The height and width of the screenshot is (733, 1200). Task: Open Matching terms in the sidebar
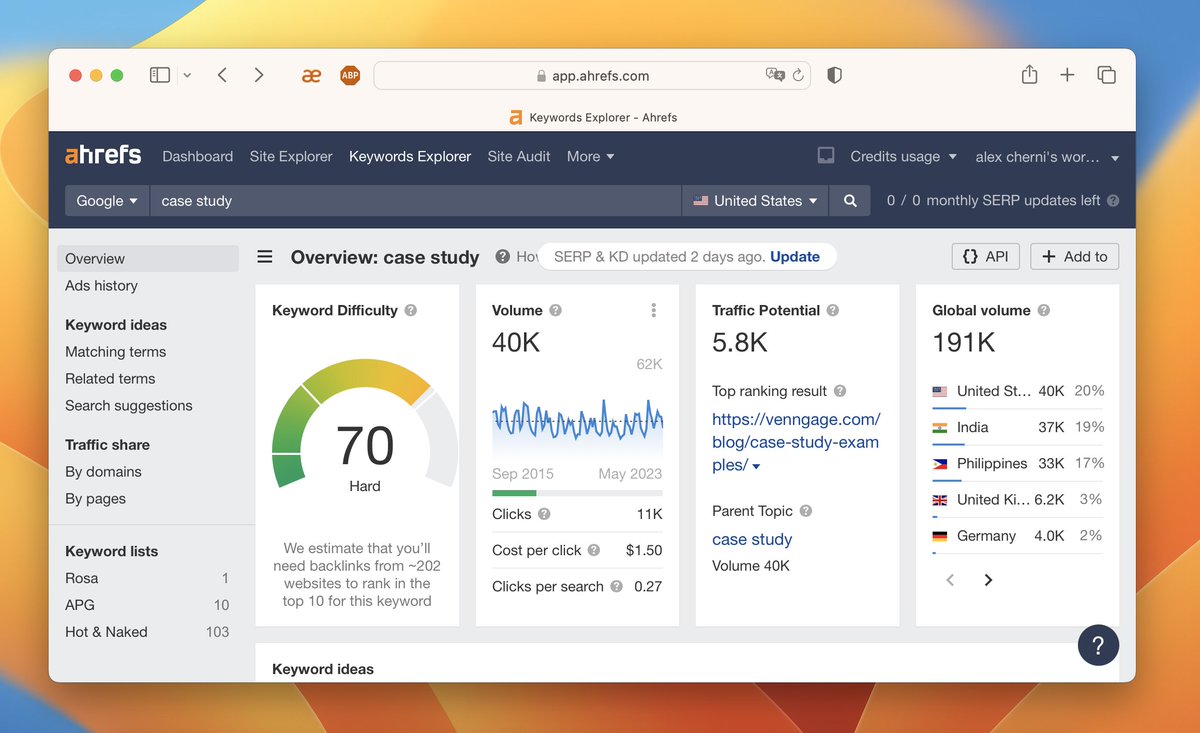115,351
